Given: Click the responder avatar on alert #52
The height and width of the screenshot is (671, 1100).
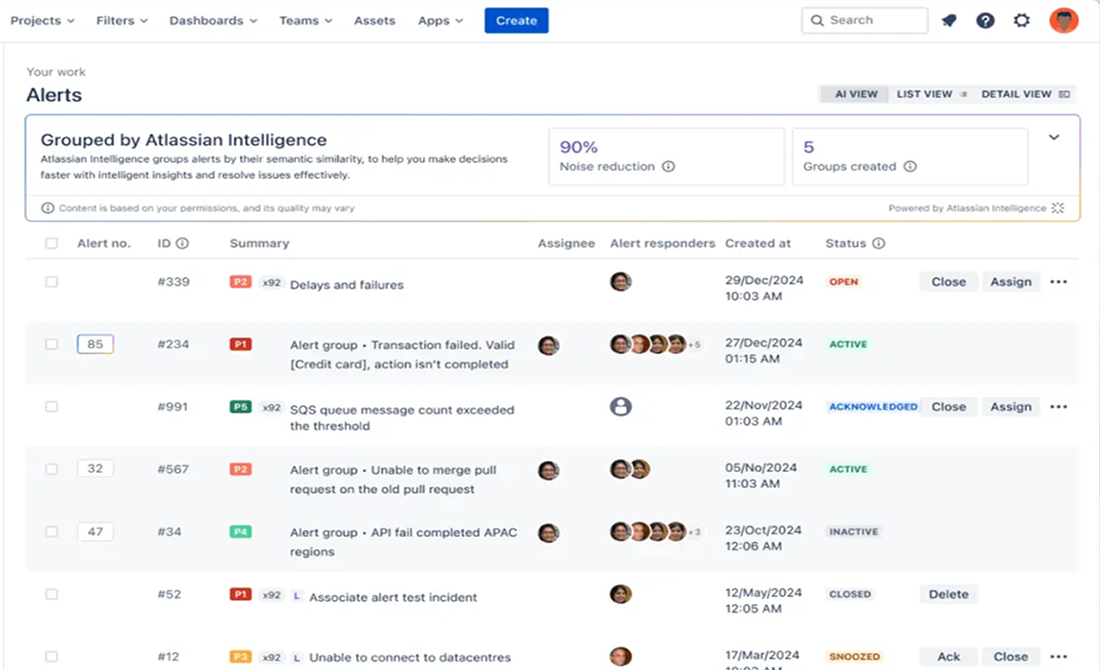Looking at the screenshot, I should [621, 594].
